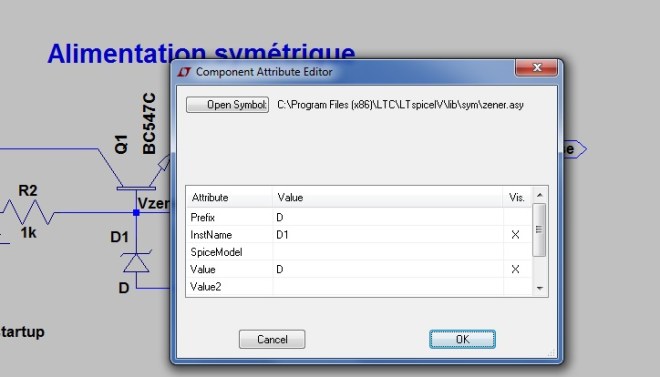
Task: Click the attribute list scrollbar thumb
Action: pyautogui.click(x=539, y=230)
